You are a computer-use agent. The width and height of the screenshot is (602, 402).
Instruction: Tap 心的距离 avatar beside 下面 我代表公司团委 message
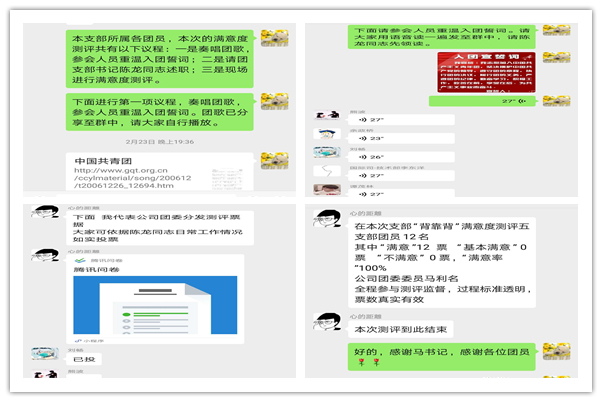click(45, 212)
